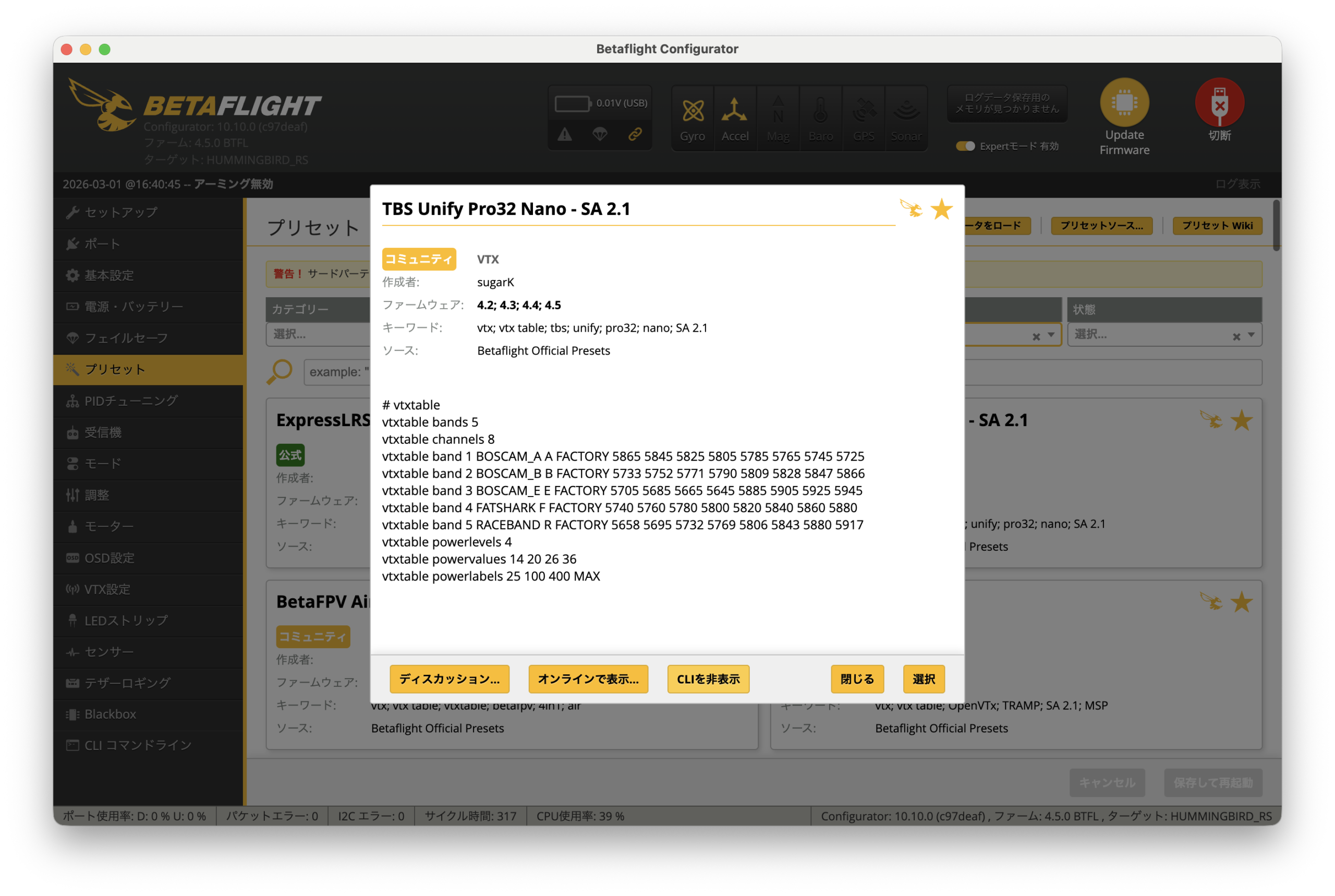The height and width of the screenshot is (896, 1335).
Task: Click the favorite star in the preset dialog
Action: point(941,209)
